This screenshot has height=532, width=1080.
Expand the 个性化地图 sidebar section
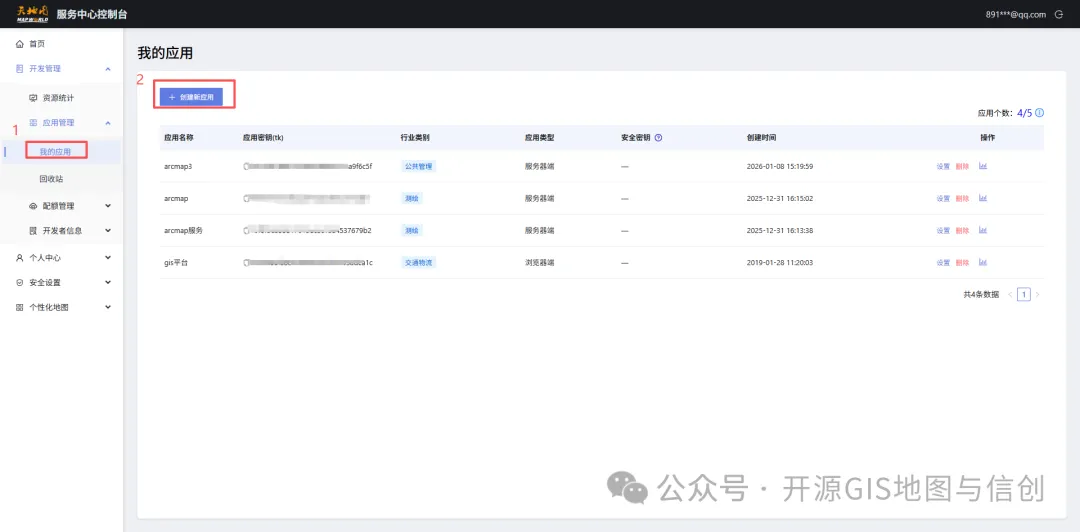pyautogui.click(x=108, y=307)
